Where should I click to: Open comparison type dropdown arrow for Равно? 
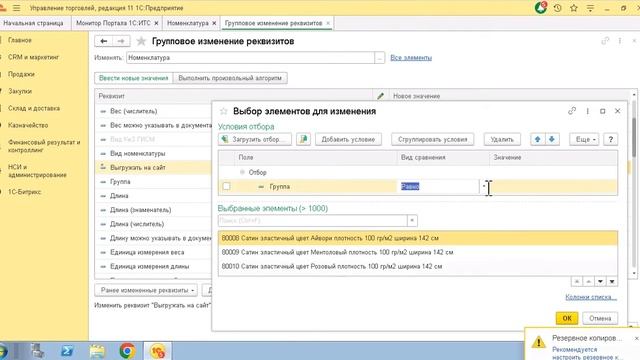[484, 187]
